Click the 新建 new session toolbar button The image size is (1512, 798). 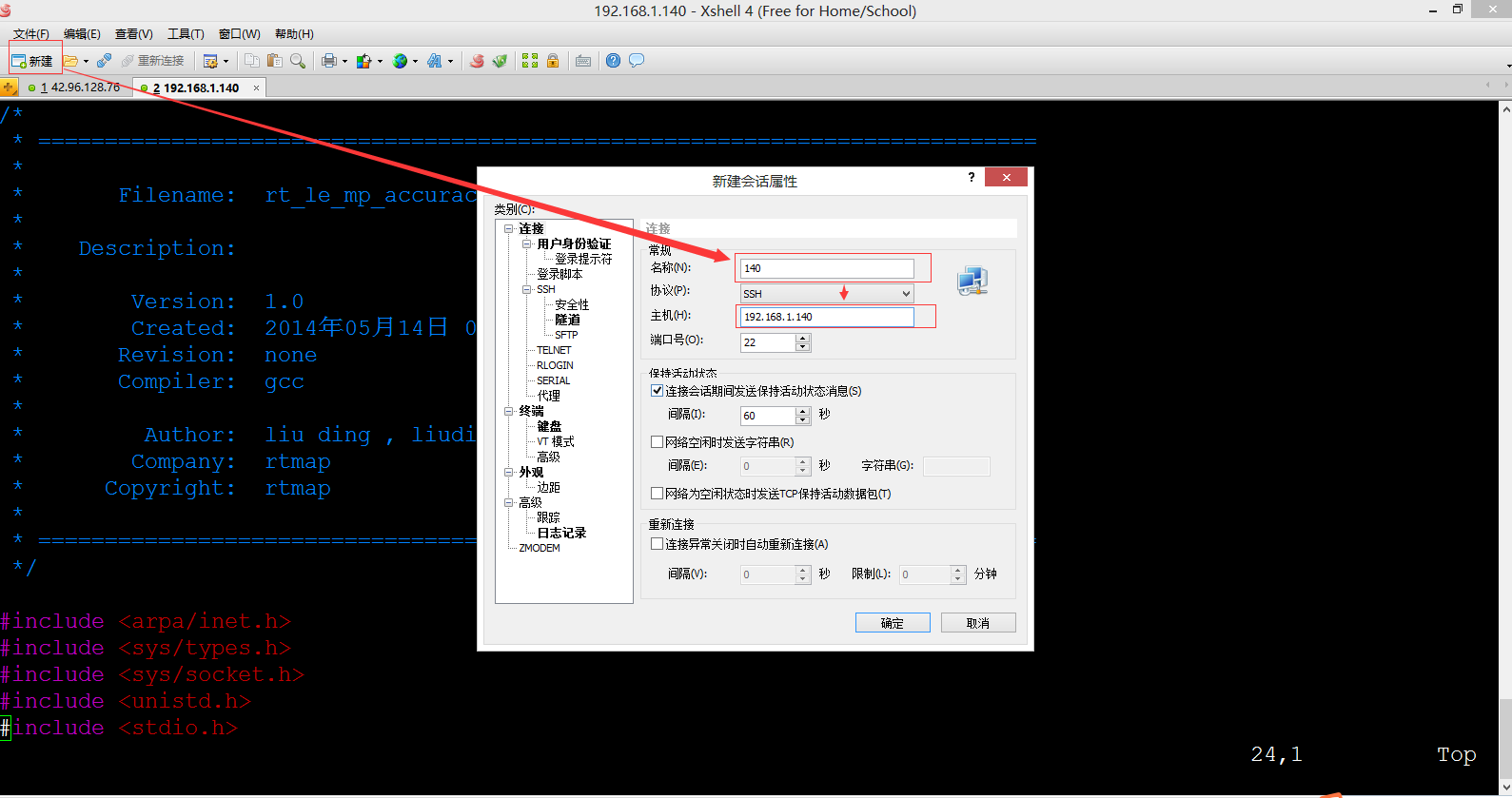pyautogui.click(x=32, y=61)
